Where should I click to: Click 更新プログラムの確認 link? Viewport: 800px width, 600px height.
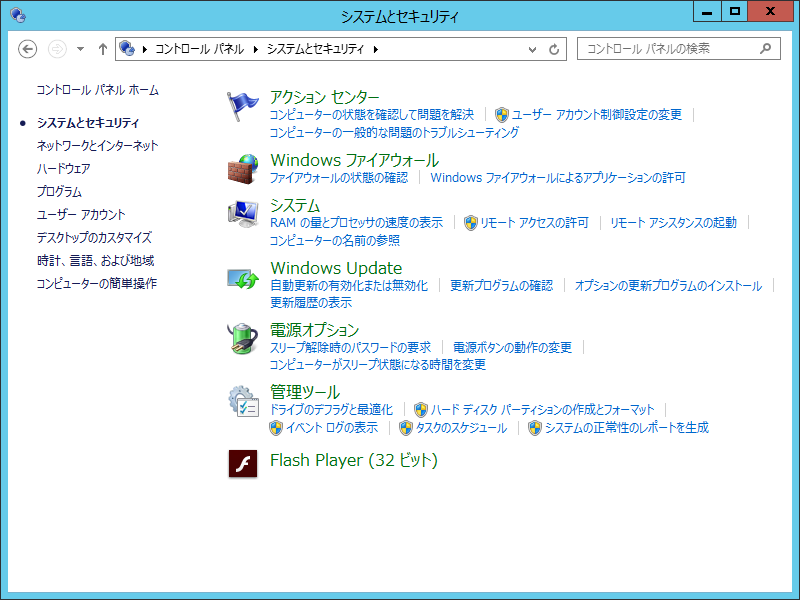point(502,286)
